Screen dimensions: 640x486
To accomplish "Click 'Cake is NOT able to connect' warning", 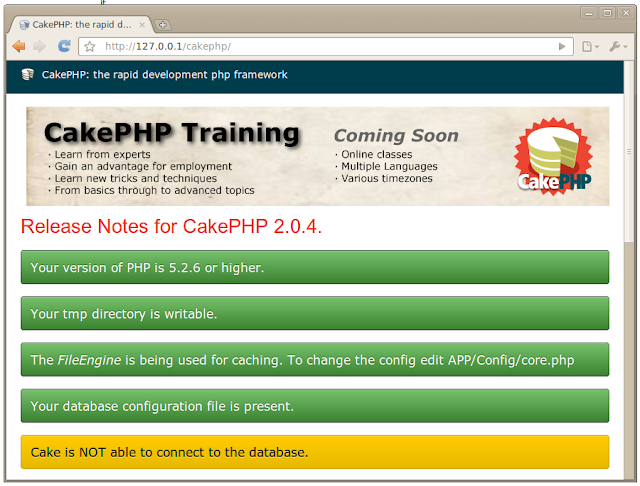I will pos(315,452).
